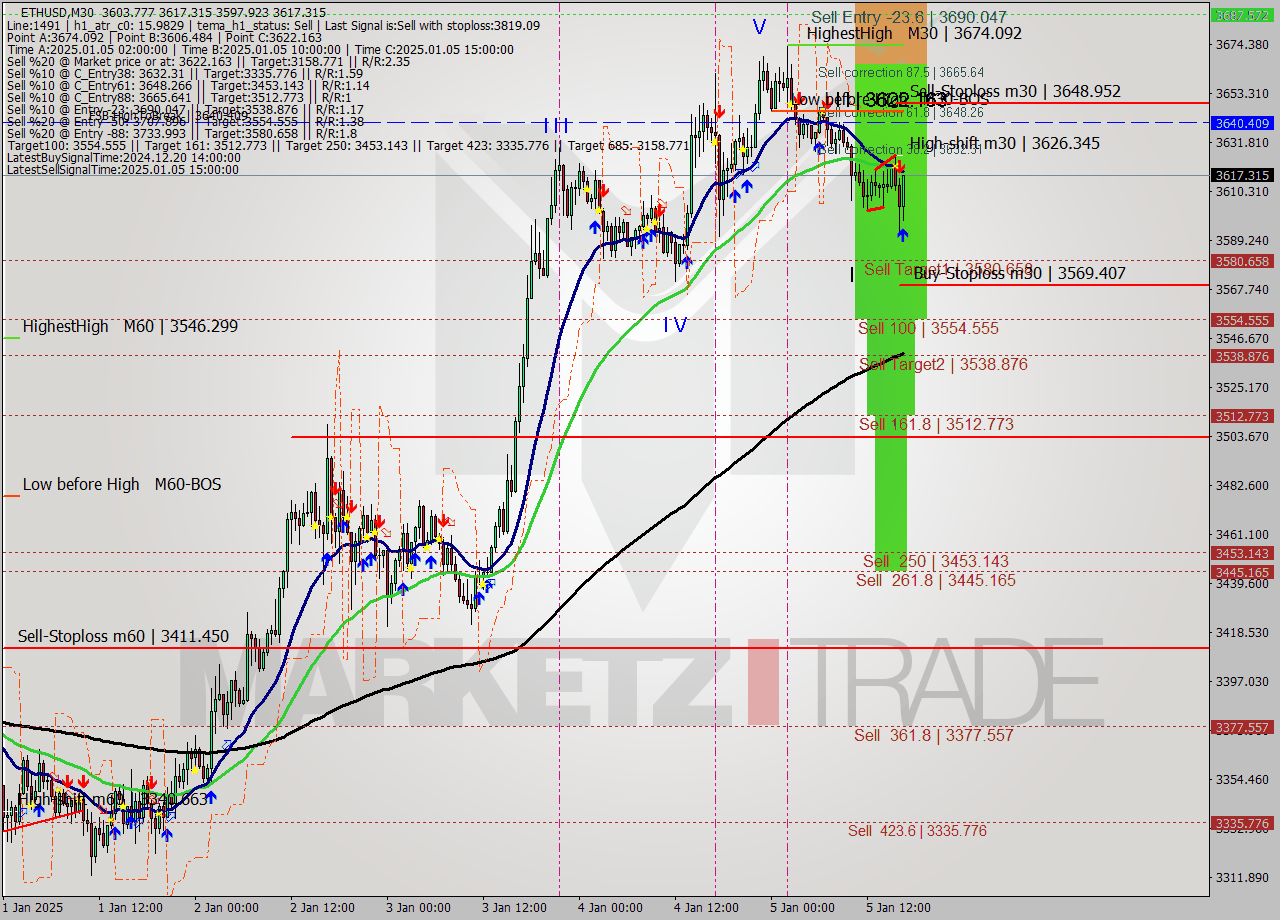Image resolution: width=1280 pixels, height=920 pixels.
Task: Select the red 3453.143 axis tag
Action: pos(1242,553)
